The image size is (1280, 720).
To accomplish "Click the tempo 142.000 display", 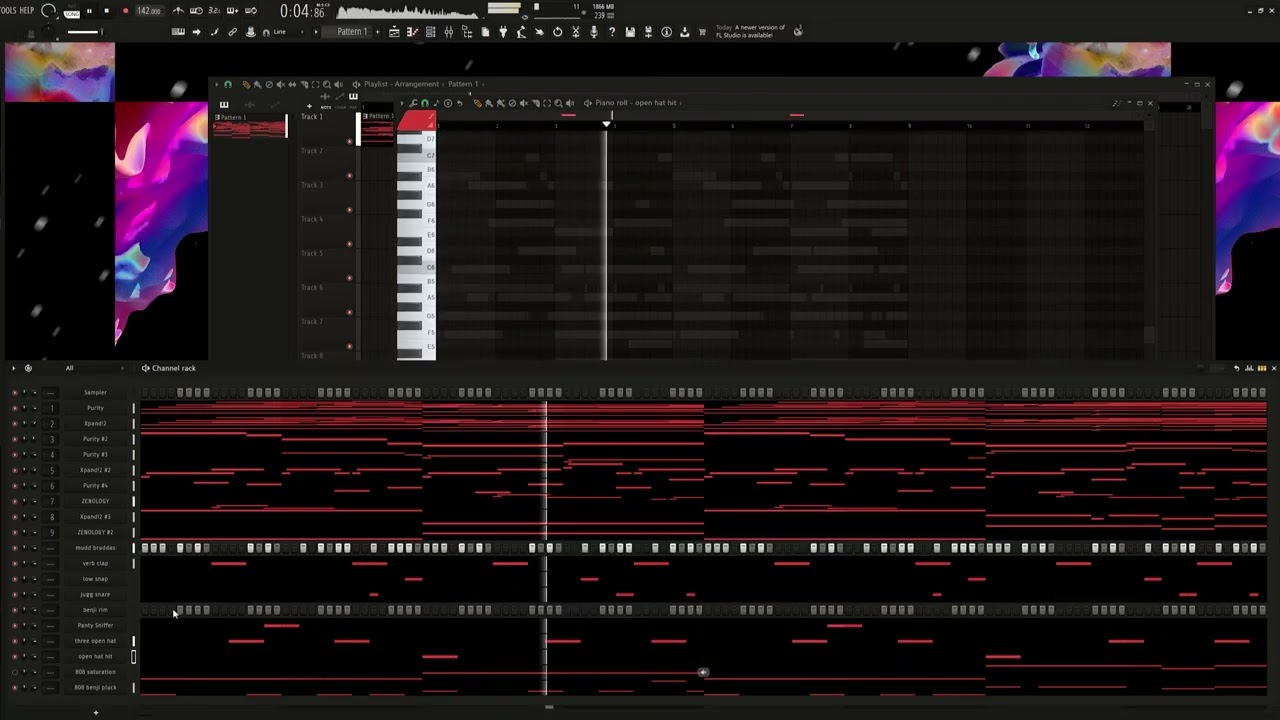I will [149, 11].
